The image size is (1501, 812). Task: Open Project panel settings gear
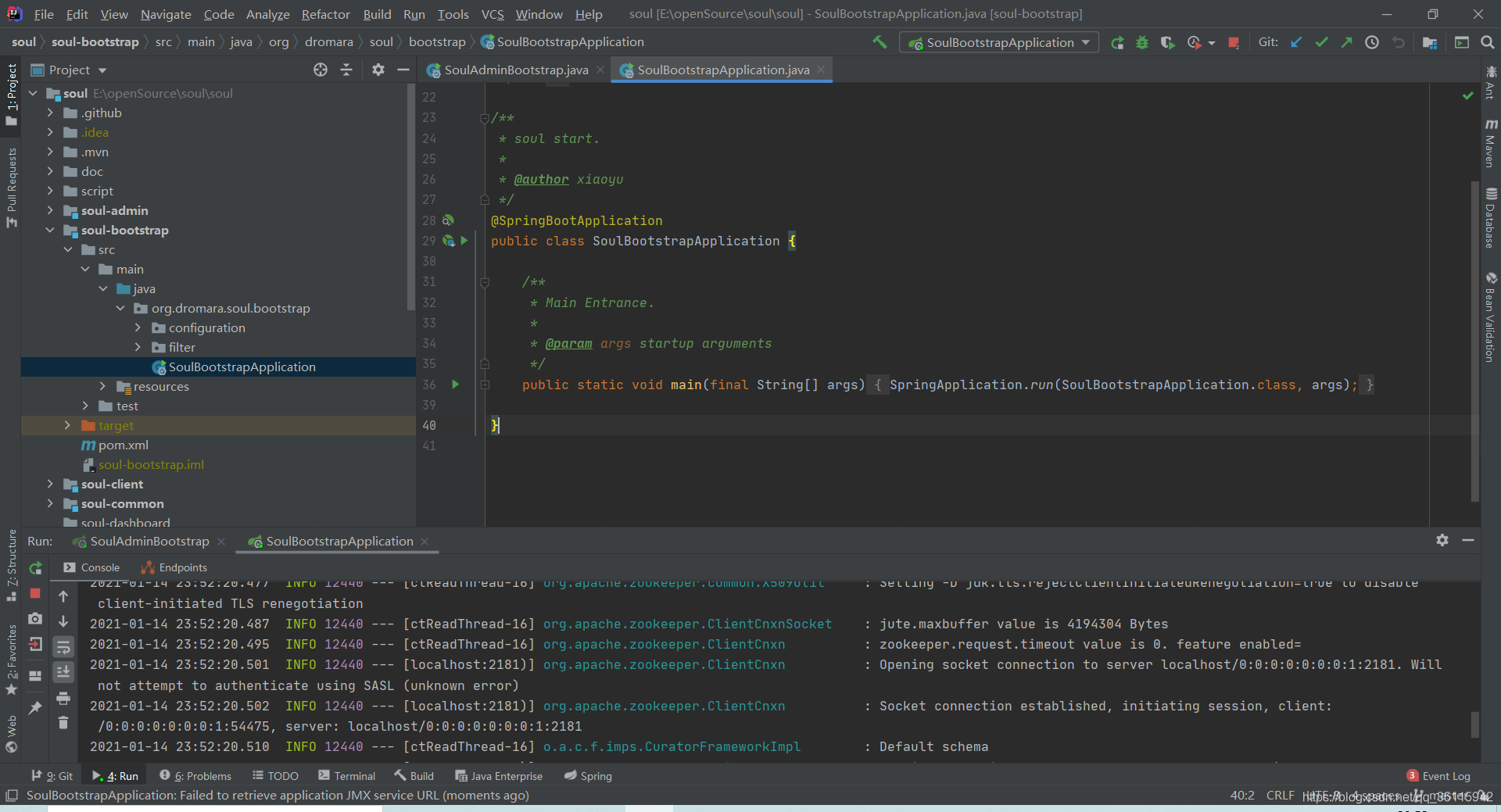click(x=378, y=70)
